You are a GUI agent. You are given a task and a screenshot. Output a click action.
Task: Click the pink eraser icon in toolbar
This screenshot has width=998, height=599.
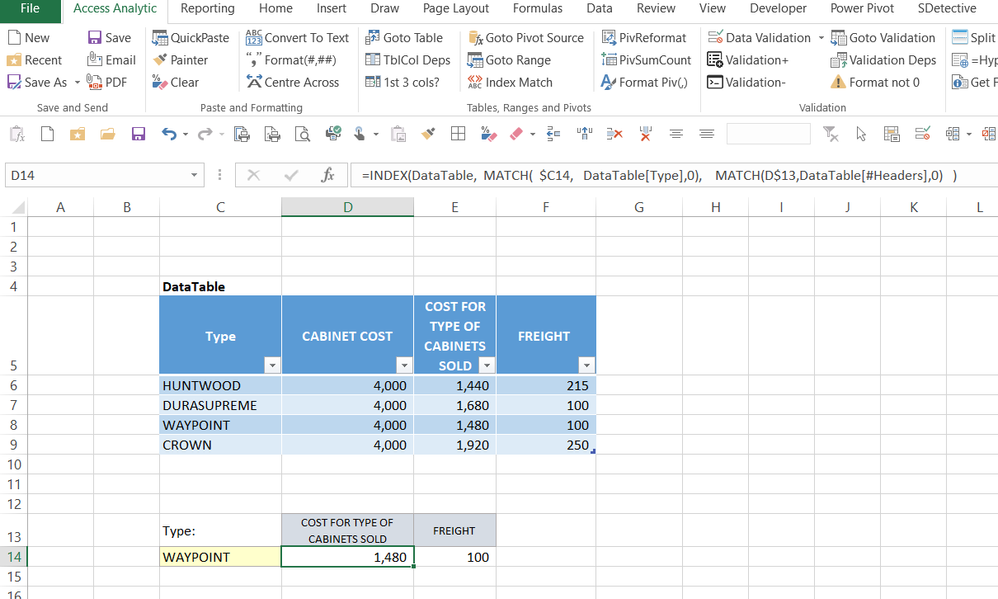(516, 134)
